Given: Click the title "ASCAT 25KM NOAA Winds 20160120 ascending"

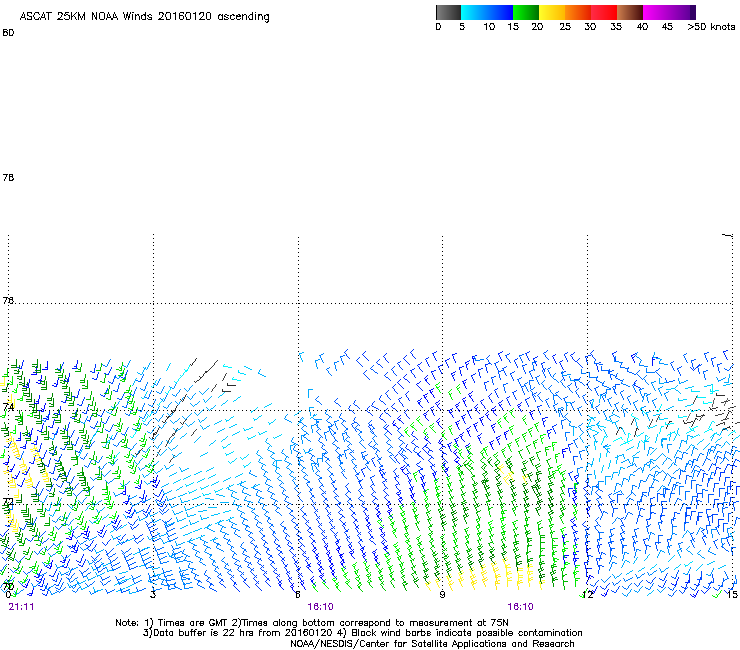Looking at the screenshot, I should 144,17.
